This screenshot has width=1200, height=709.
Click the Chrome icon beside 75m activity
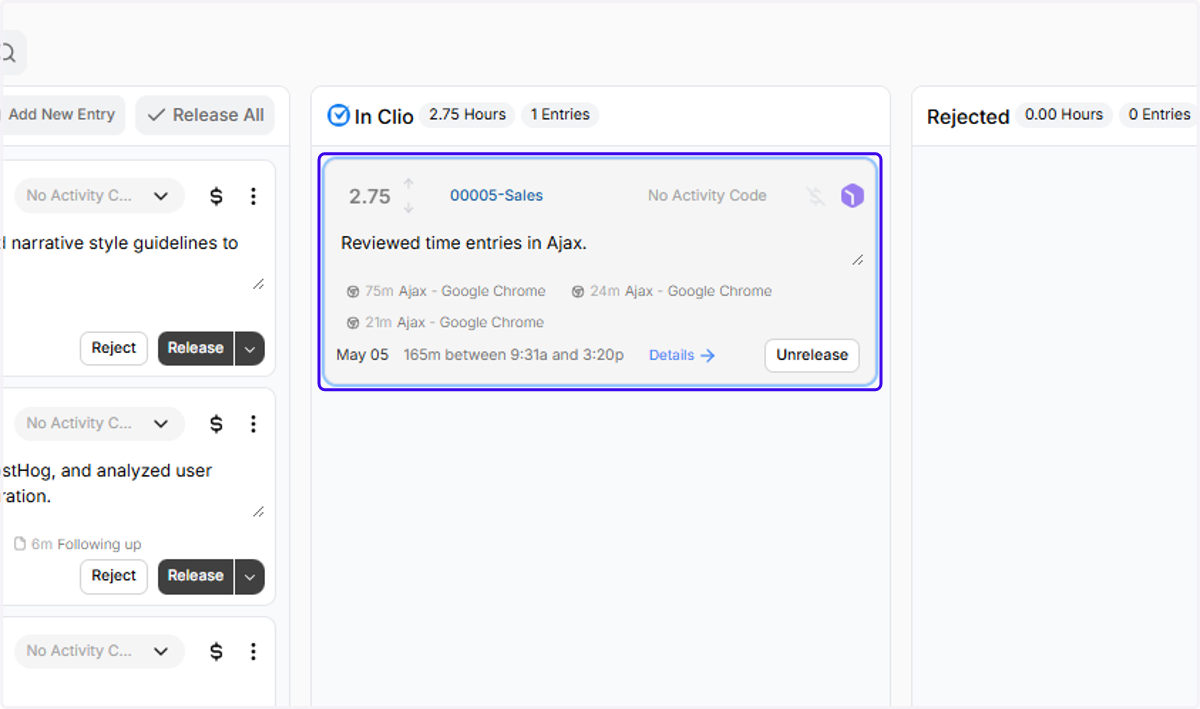353,292
